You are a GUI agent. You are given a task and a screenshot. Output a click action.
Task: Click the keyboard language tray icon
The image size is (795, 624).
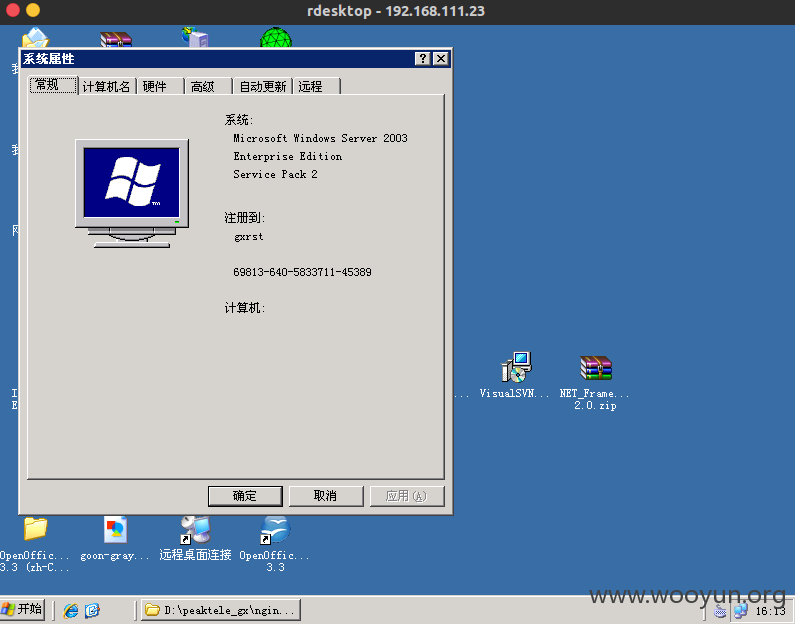click(x=720, y=612)
